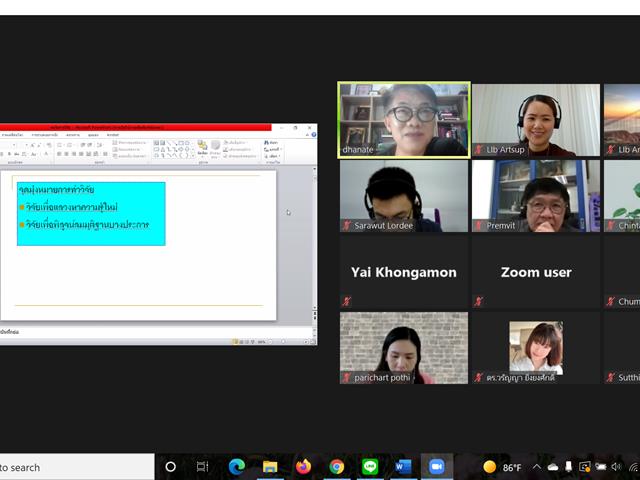Image resolution: width=640 pixels, height=480 pixels.
Task: Click the 86°F weather widget
Action: (502, 467)
